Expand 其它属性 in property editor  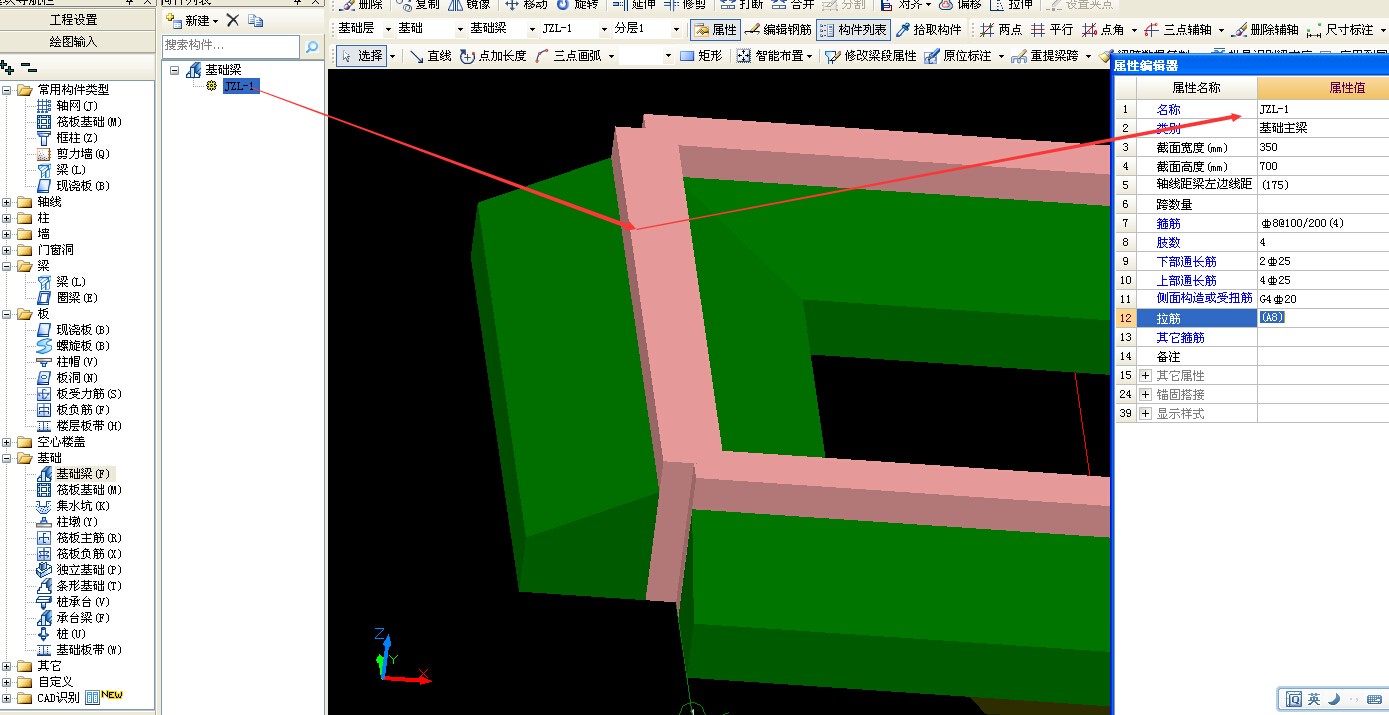point(1146,375)
